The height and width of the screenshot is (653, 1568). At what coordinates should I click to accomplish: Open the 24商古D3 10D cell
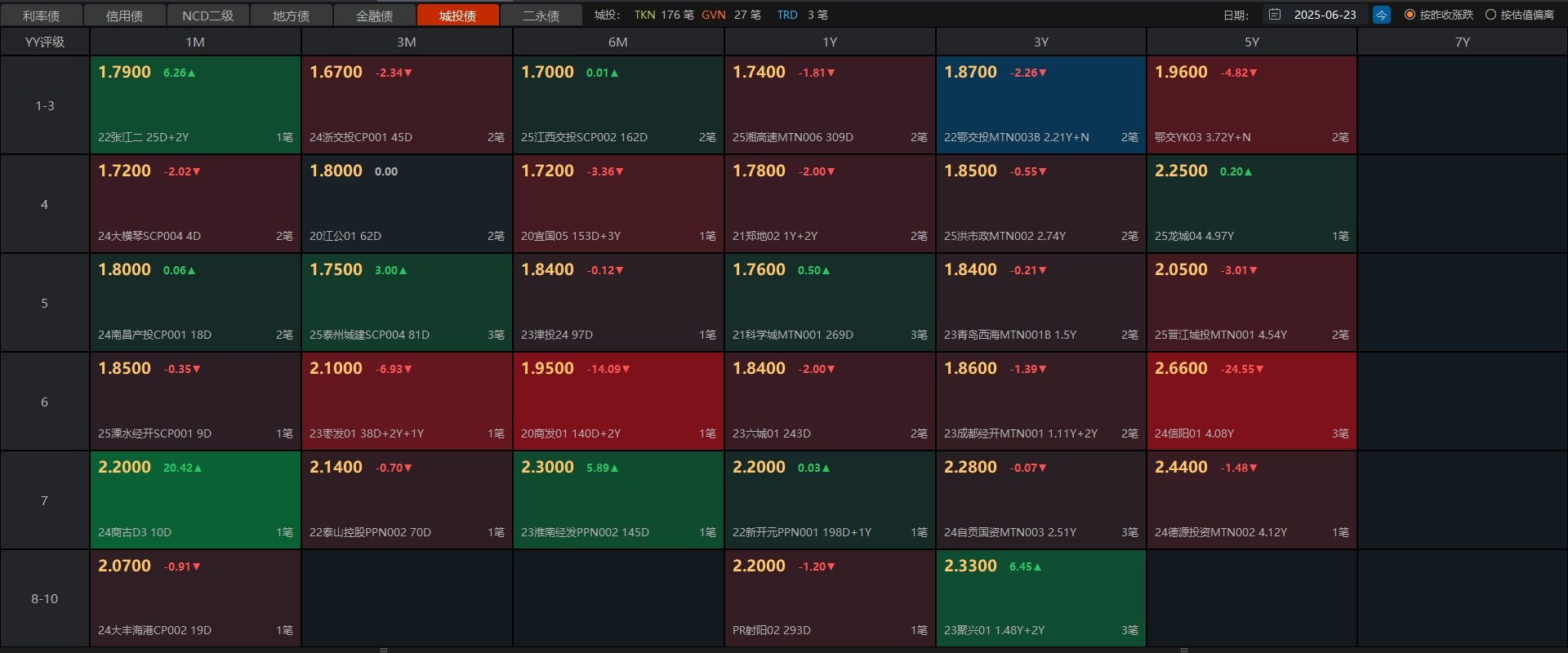(195, 500)
